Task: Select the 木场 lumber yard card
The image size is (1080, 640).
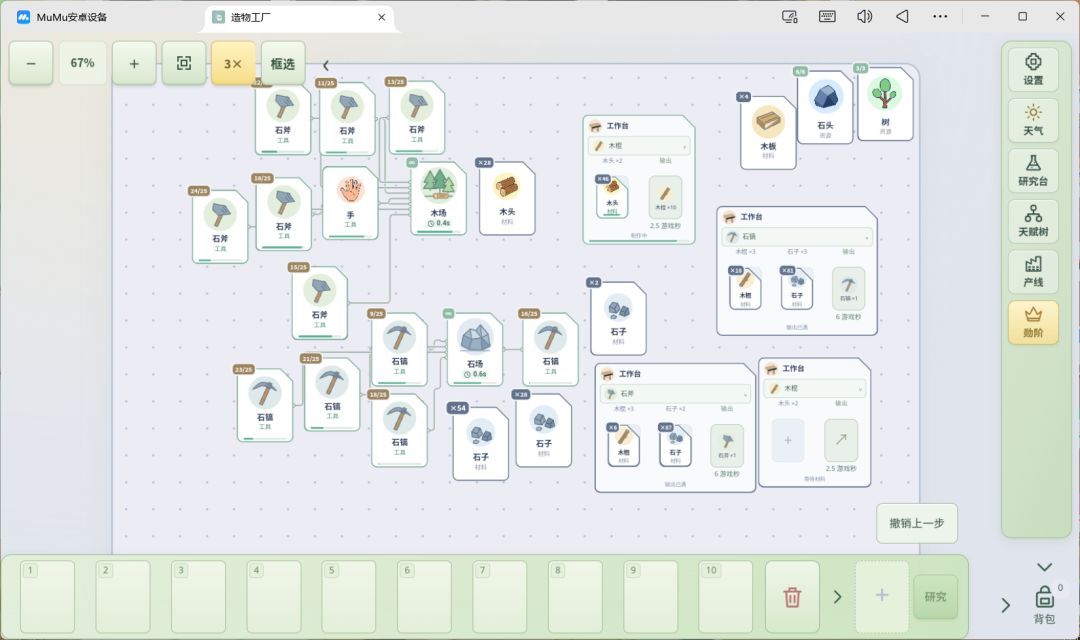Action: pyautogui.click(x=438, y=198)
